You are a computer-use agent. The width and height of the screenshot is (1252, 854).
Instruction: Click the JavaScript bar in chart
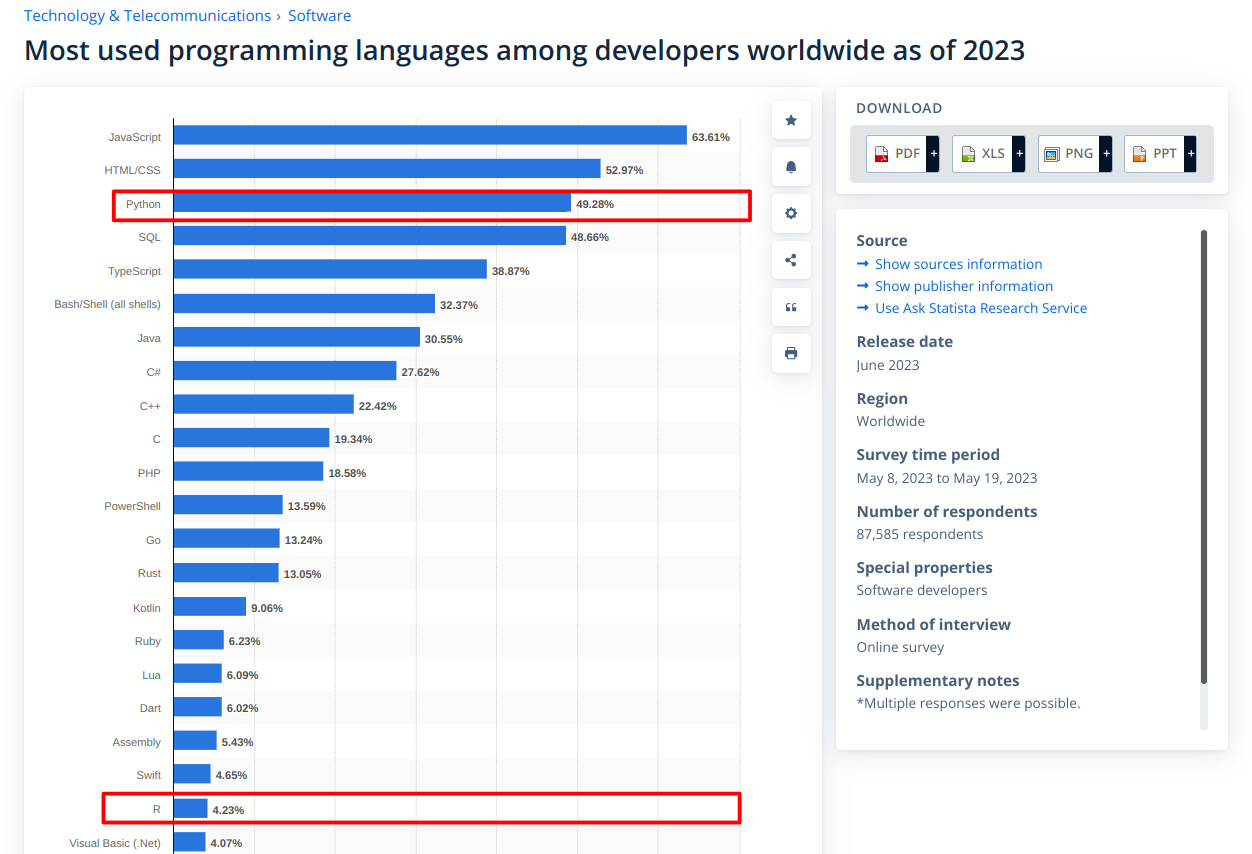tap(430, 136)
